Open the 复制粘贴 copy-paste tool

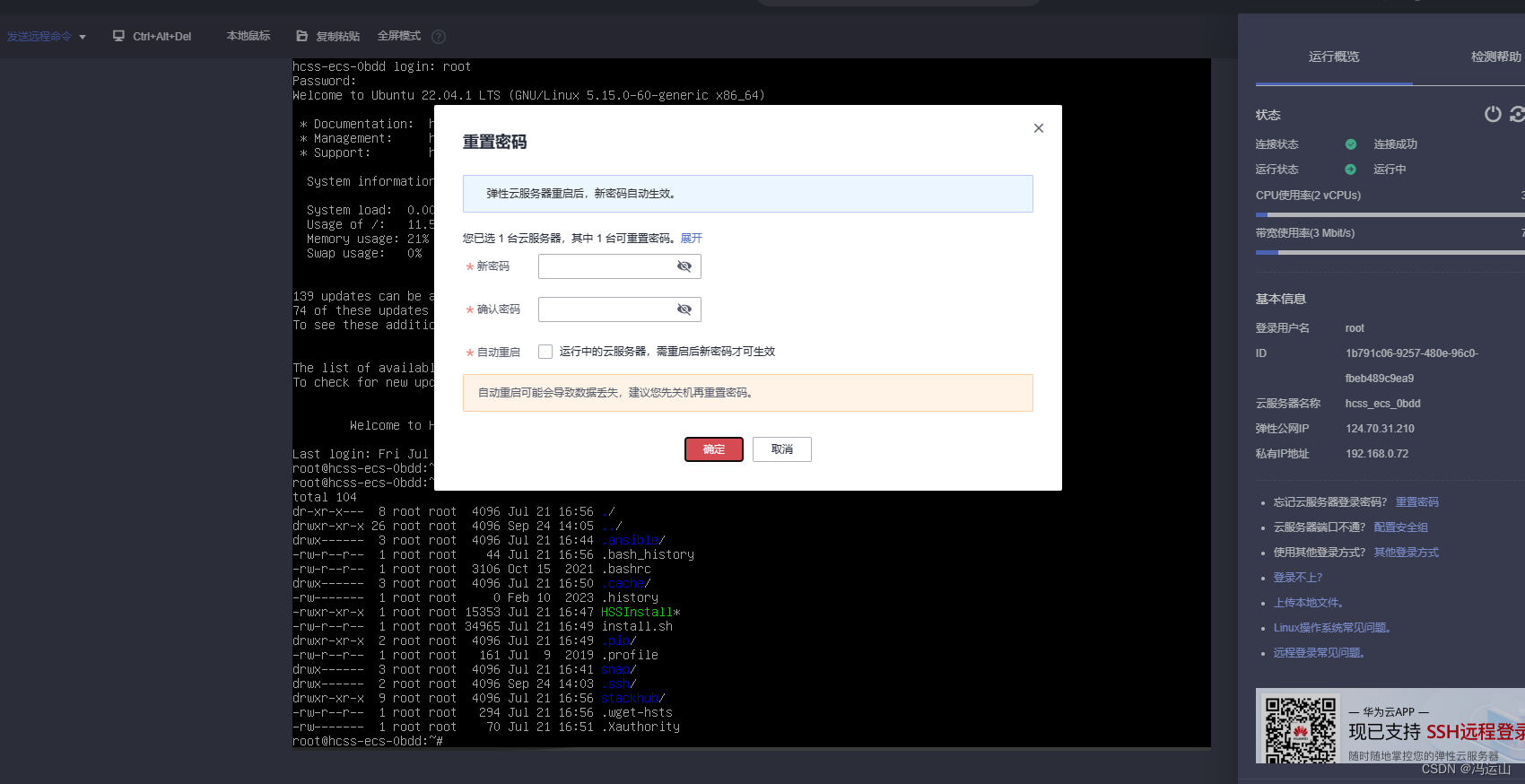328,37
